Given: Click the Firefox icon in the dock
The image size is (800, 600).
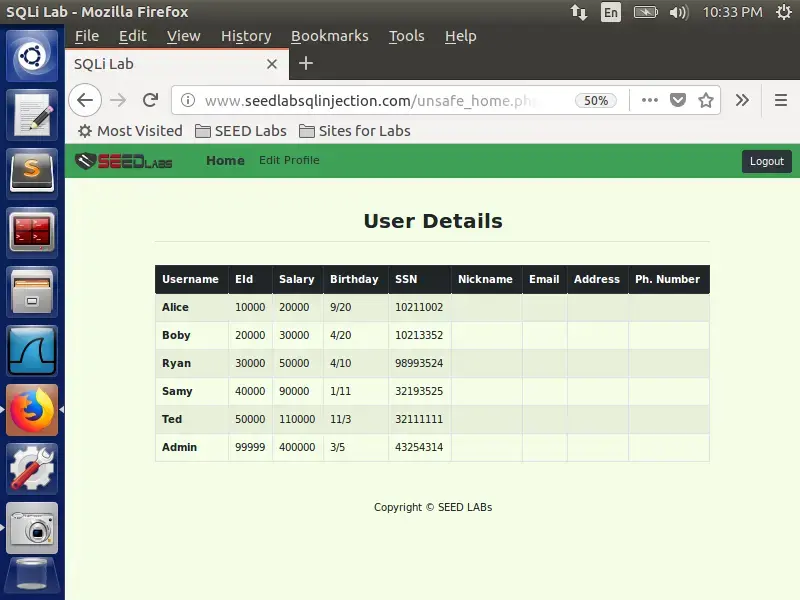Looking at the screenshot, I should click(x=32, y=410).
